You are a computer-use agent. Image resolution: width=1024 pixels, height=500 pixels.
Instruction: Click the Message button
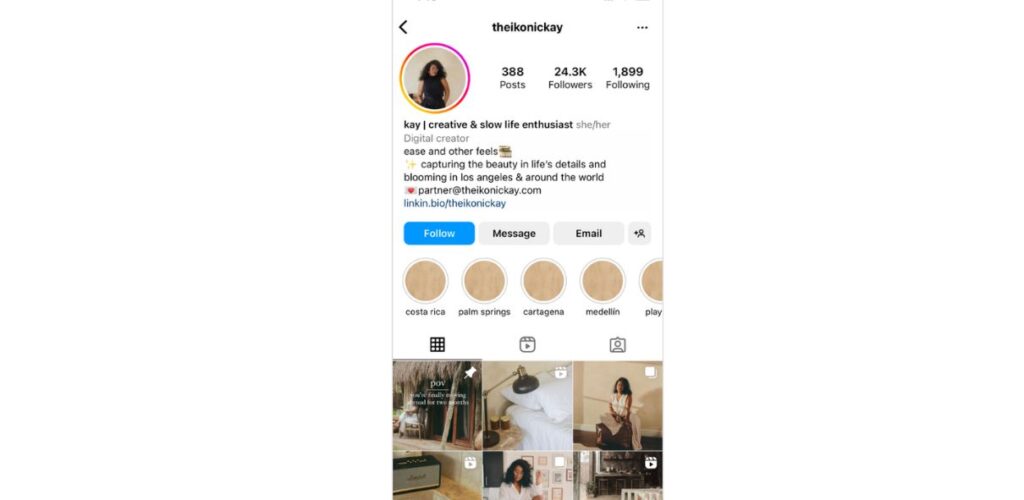pyautogui.click(x=514, y=233)
